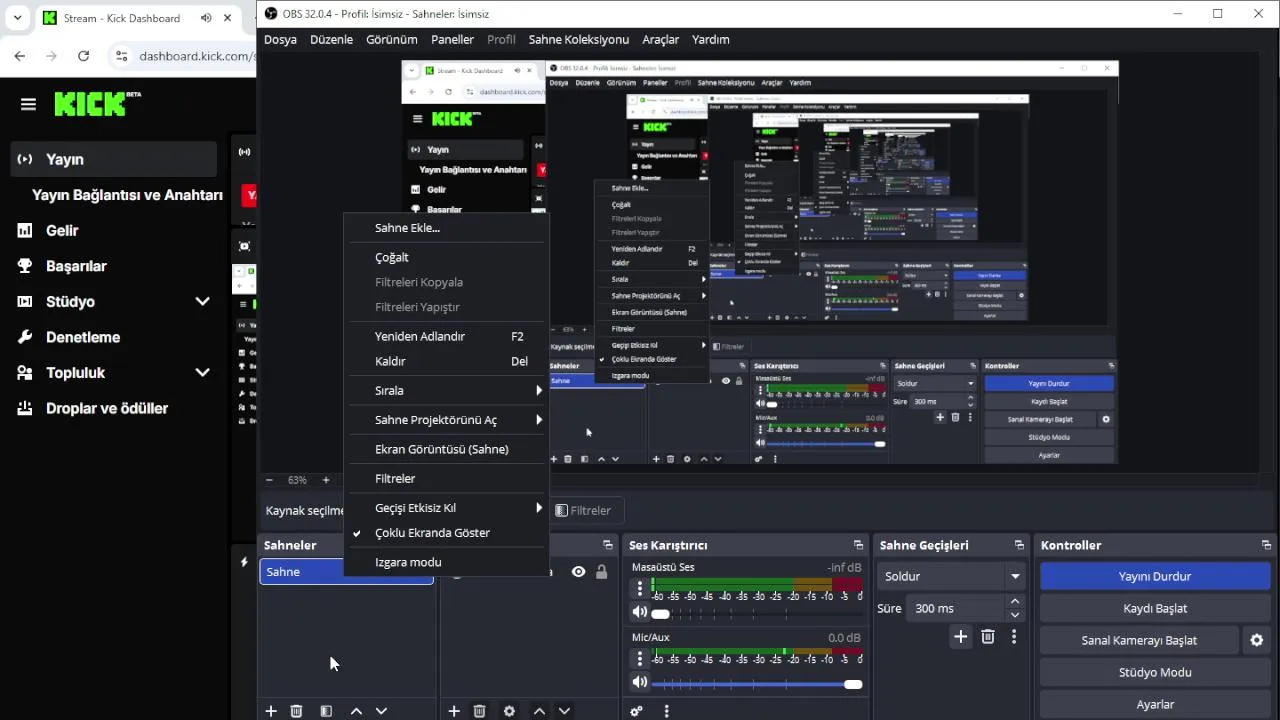Open the Sahne Koleksiyonu menu
This screenshot has height=720, width=1280.
tap(579, 40)
